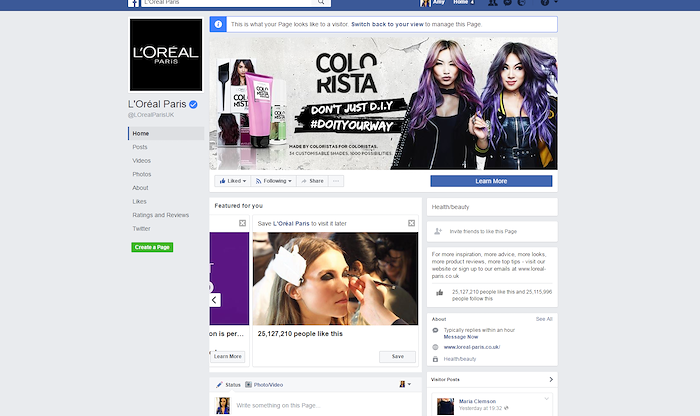The height and width of the screenshot is (416, 700).
Task: Click Health/beauty category at top of right column
Action: [450, 207]
